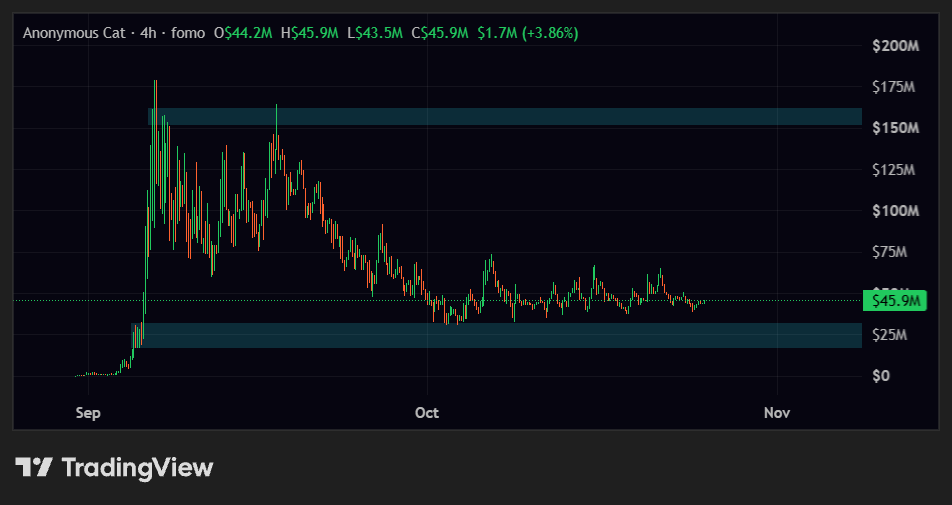952x505 pixels.
Task: Click the low value L$43.5M
Action: 375,33
